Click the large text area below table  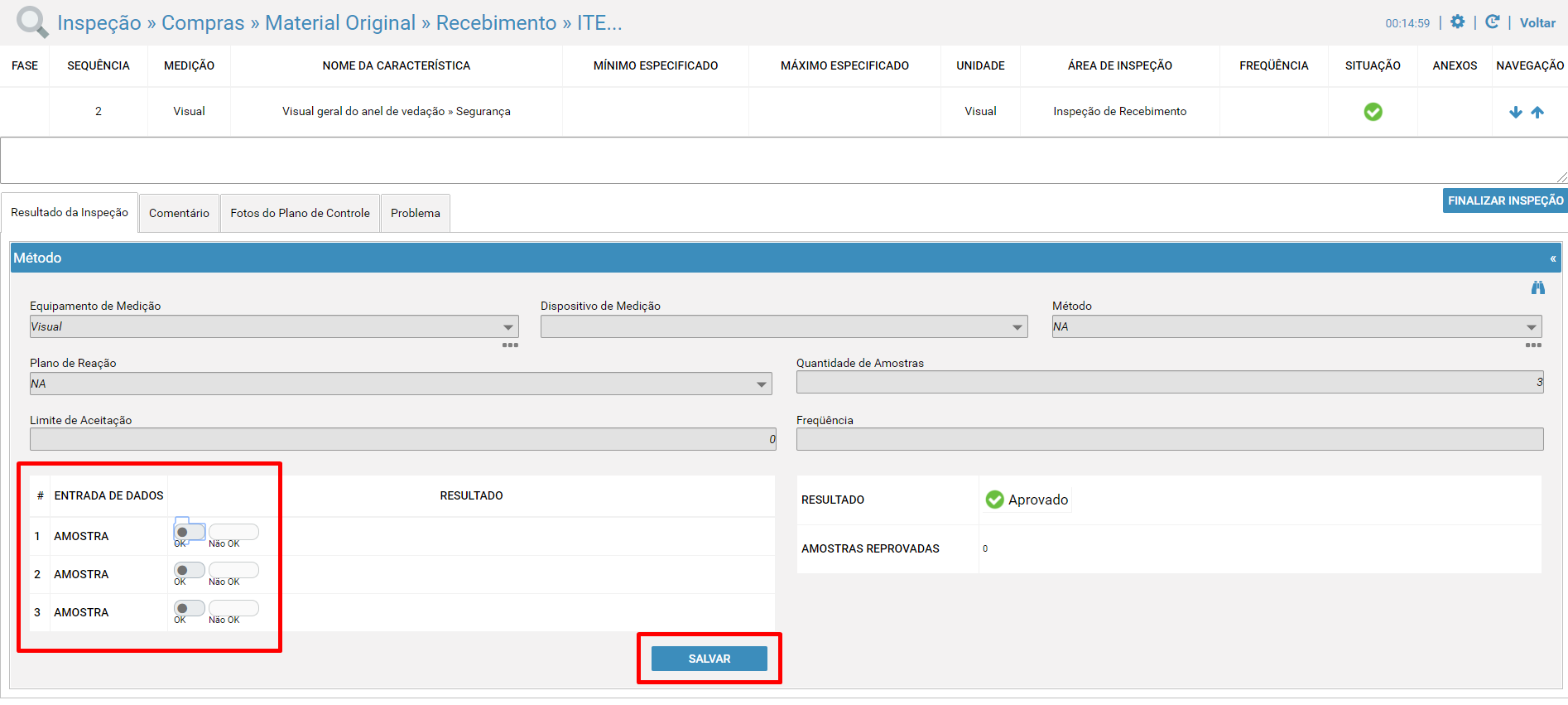pos(783,160)
